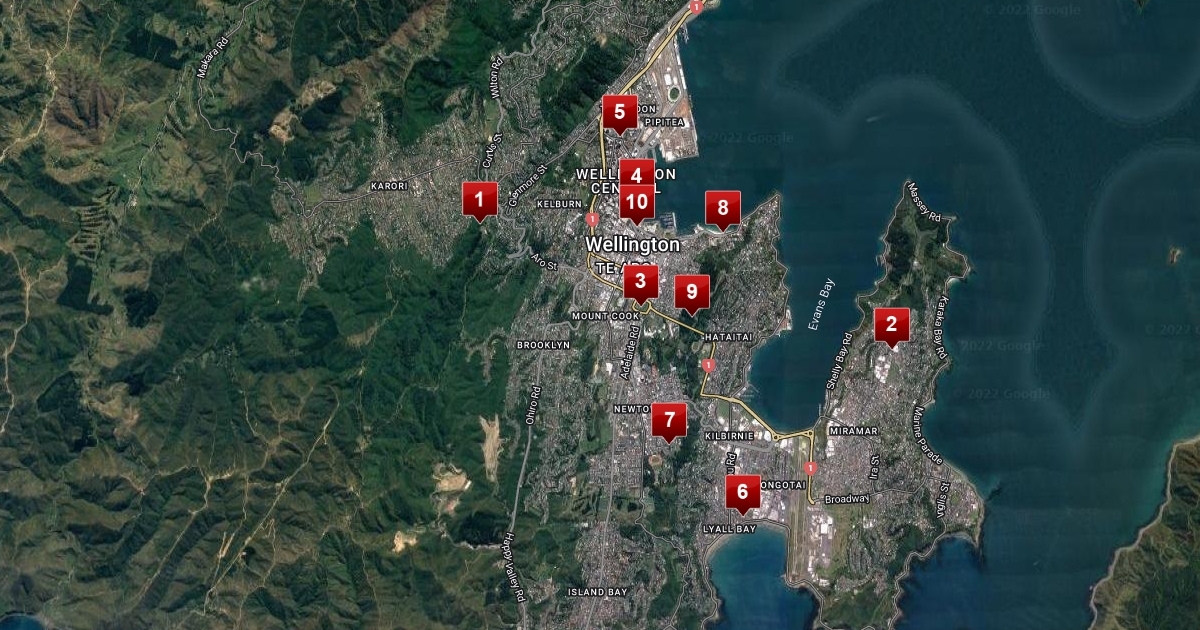1200x630 pixels.
Task: Click the KARORI suburb label
Action: pyautogui.click(x=389, y=186)
